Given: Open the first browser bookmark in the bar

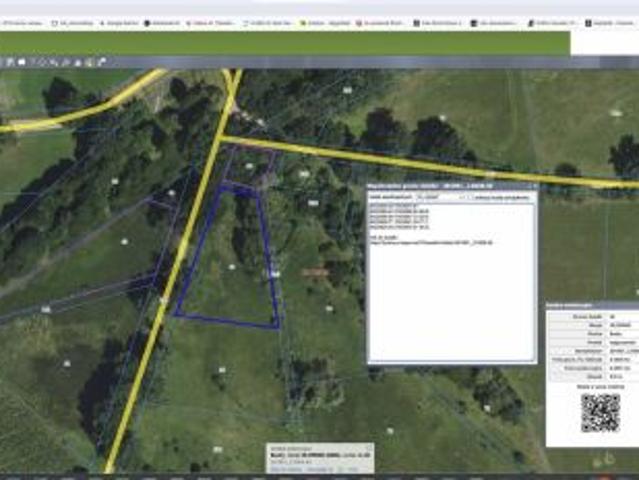Looking at the screenshot, I should click(x=22, y=23).
